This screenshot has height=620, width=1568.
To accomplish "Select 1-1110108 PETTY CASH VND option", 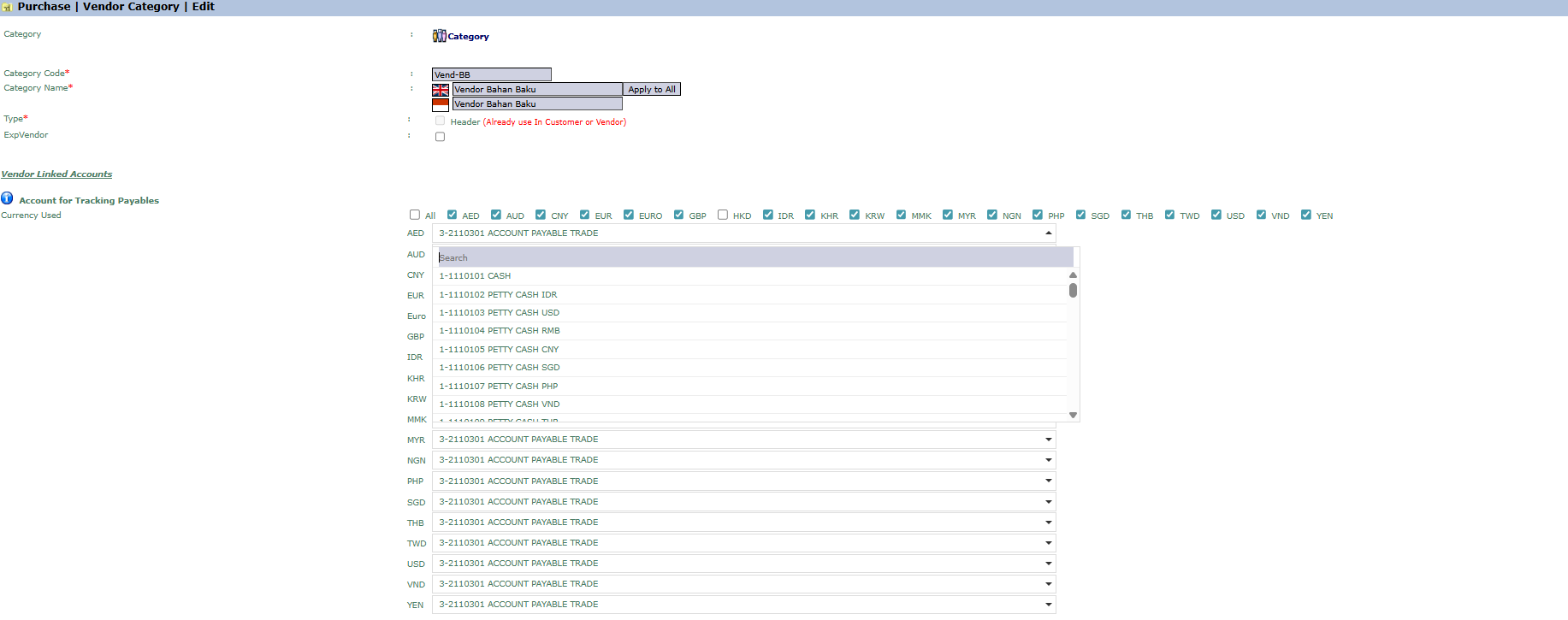I will click(750, 404).
